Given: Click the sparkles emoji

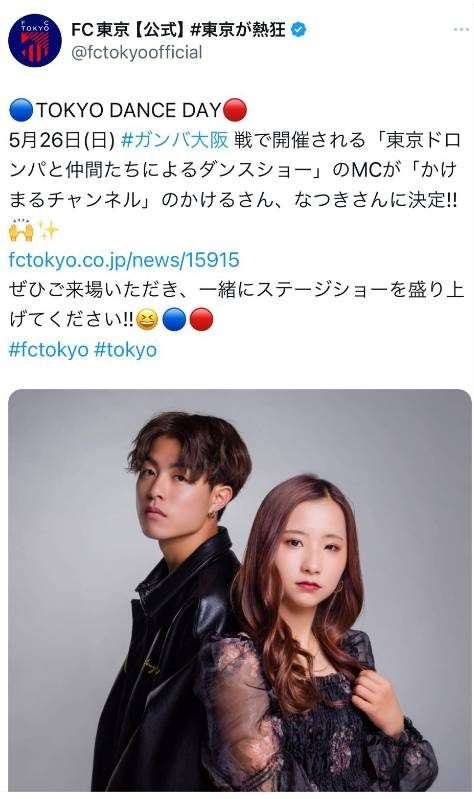Looking at the screenshot, I should [49, 230].
